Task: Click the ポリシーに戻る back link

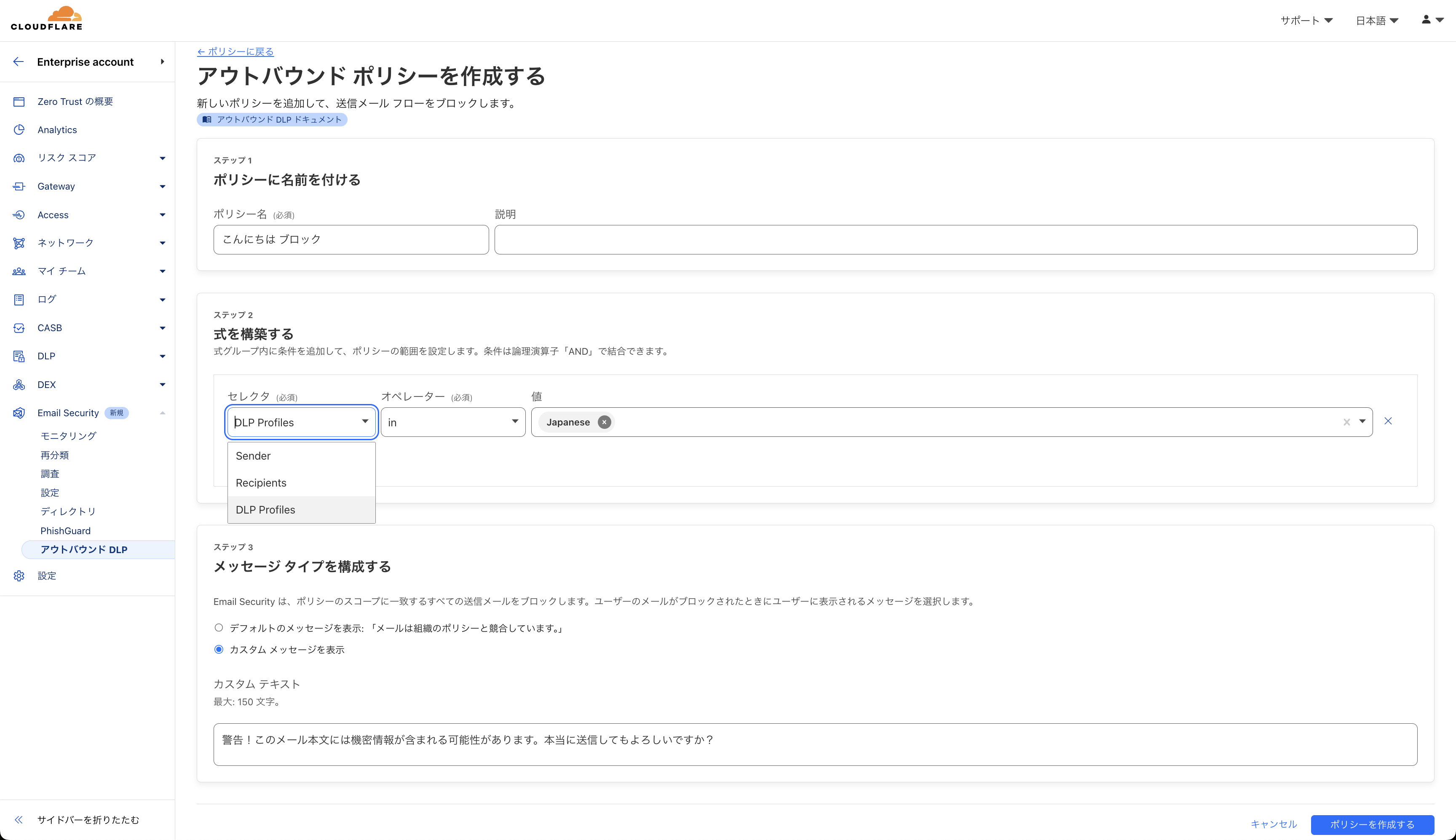Action: [x=236, y=51]
